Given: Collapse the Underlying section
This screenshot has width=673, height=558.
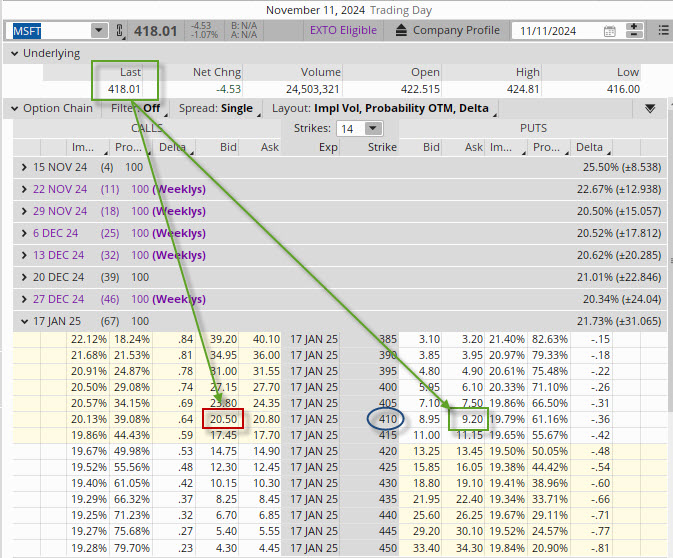Looking at the screenshot, I should click(x=13, y=53).
